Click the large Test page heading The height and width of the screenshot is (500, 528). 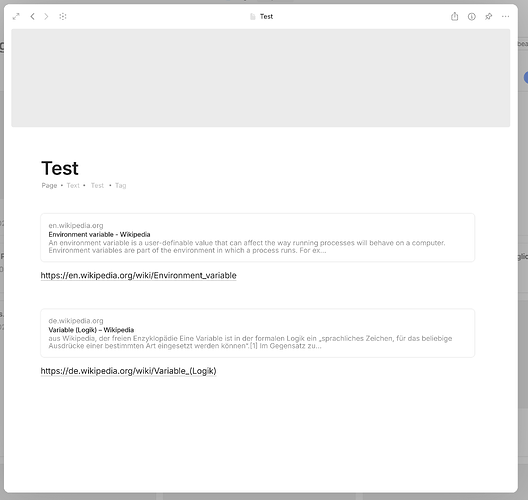click(60, 168)
